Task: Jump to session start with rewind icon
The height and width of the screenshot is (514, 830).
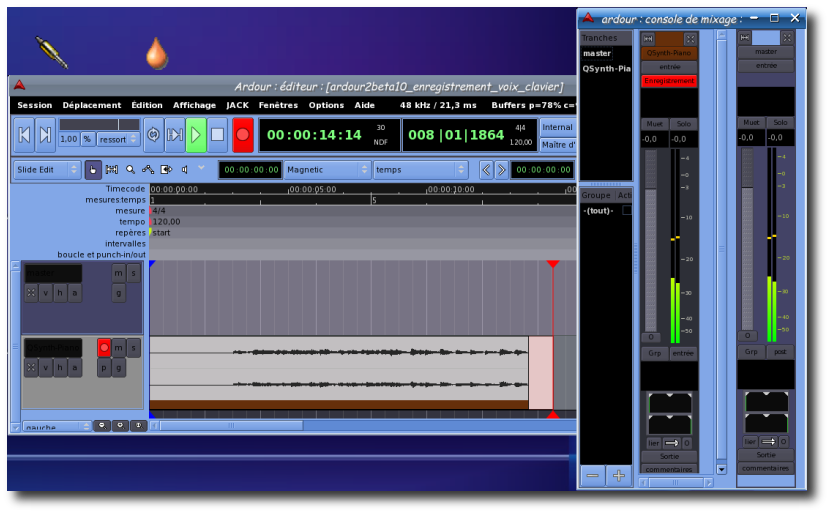Action: coord(23,134)
